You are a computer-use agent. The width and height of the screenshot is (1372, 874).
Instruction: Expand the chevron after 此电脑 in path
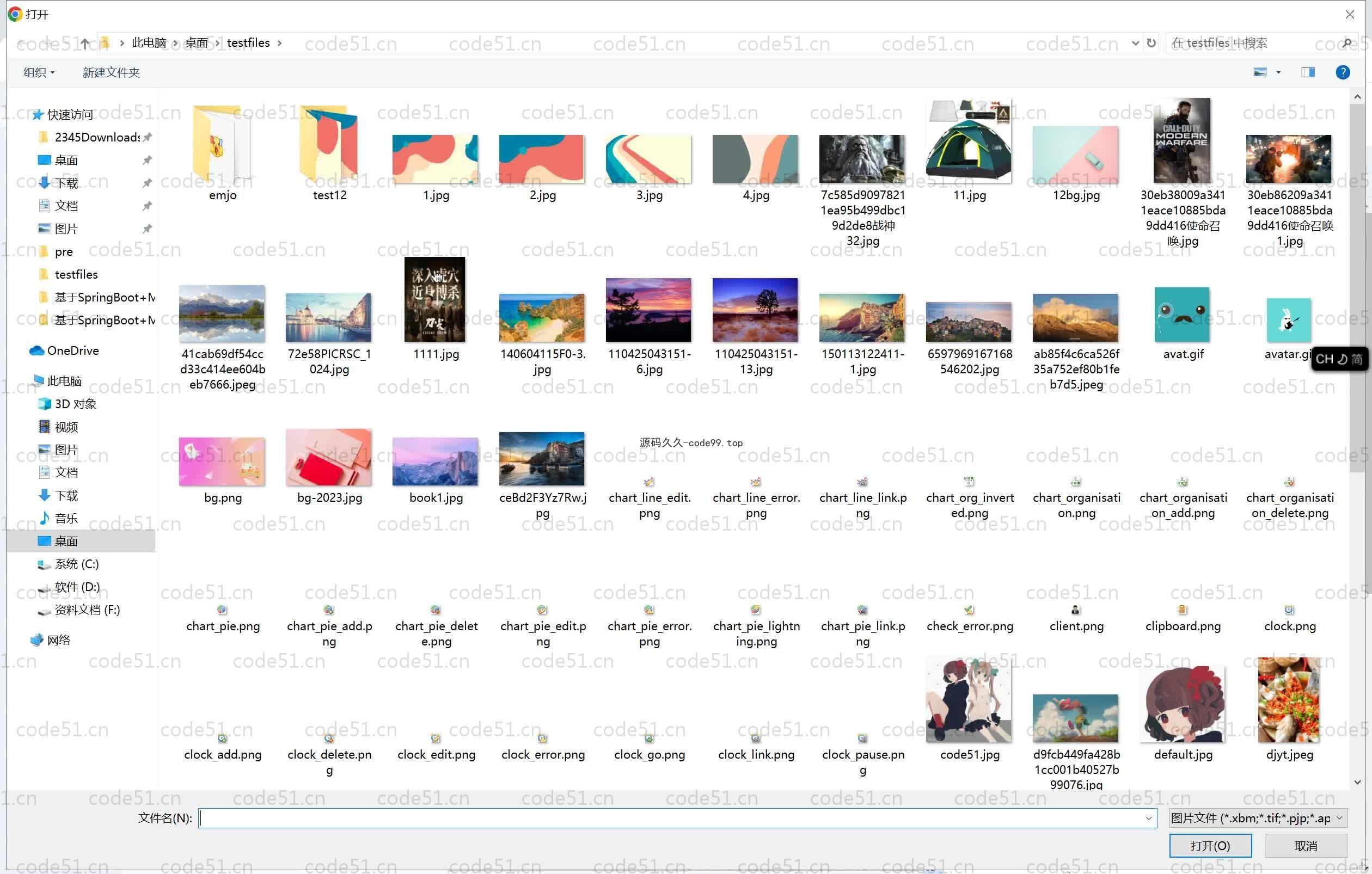point(175,44)
